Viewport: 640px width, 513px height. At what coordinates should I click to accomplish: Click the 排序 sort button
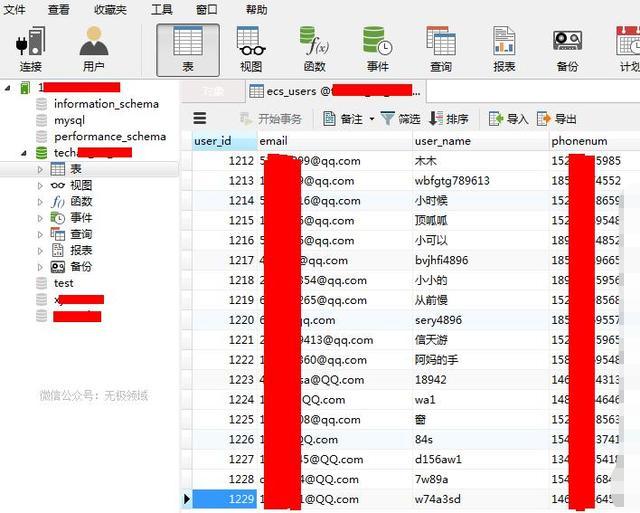pyautogui.click(x=448, y=119)
